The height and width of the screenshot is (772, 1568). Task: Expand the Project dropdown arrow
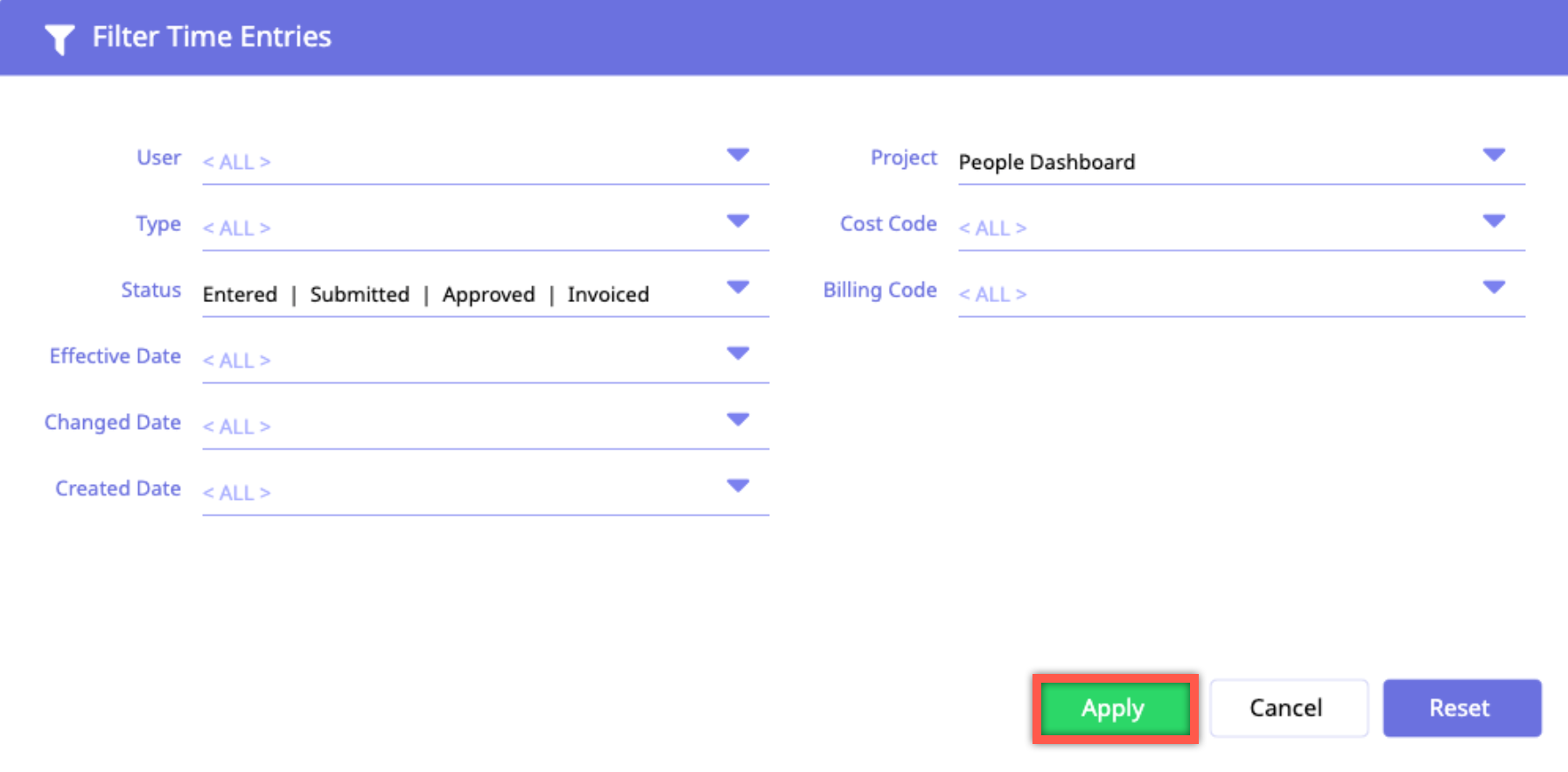pyautogui.click(x=1494, y=156)
